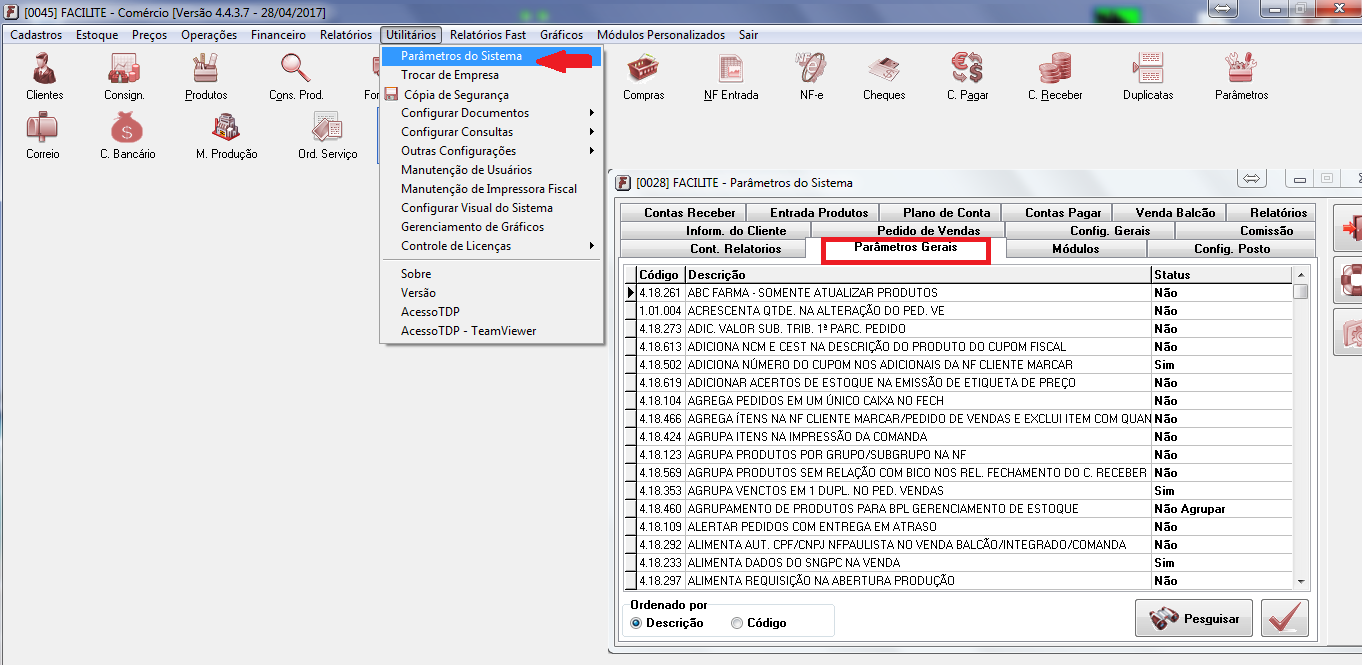Sort by the Status column header

[x=1221, y=274]
